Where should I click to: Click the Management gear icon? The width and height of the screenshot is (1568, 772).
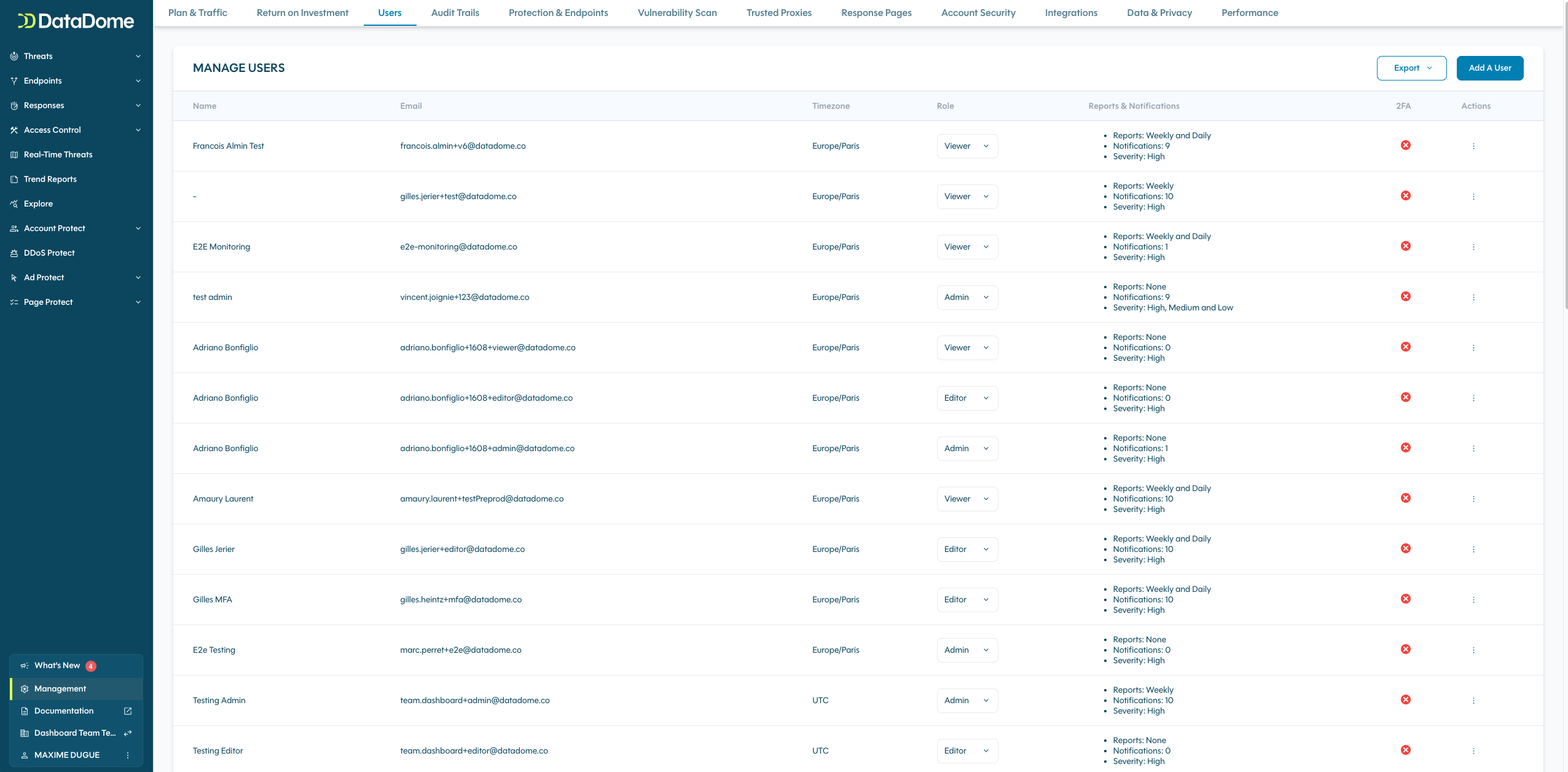tap(25, 689)
